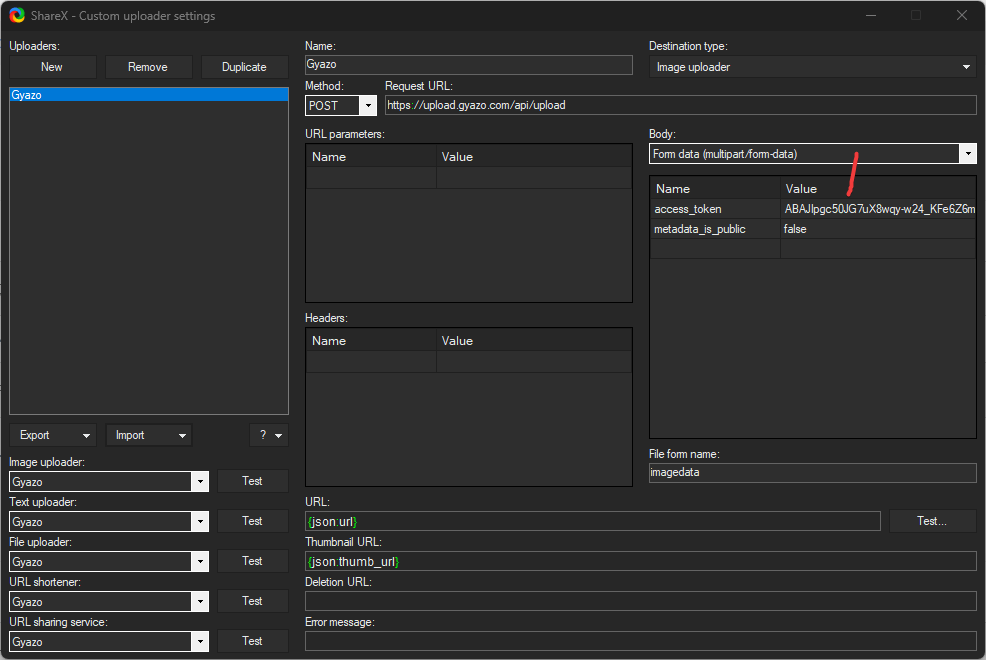
Task: Remove the selected uploader
Action: click(148, 67)
